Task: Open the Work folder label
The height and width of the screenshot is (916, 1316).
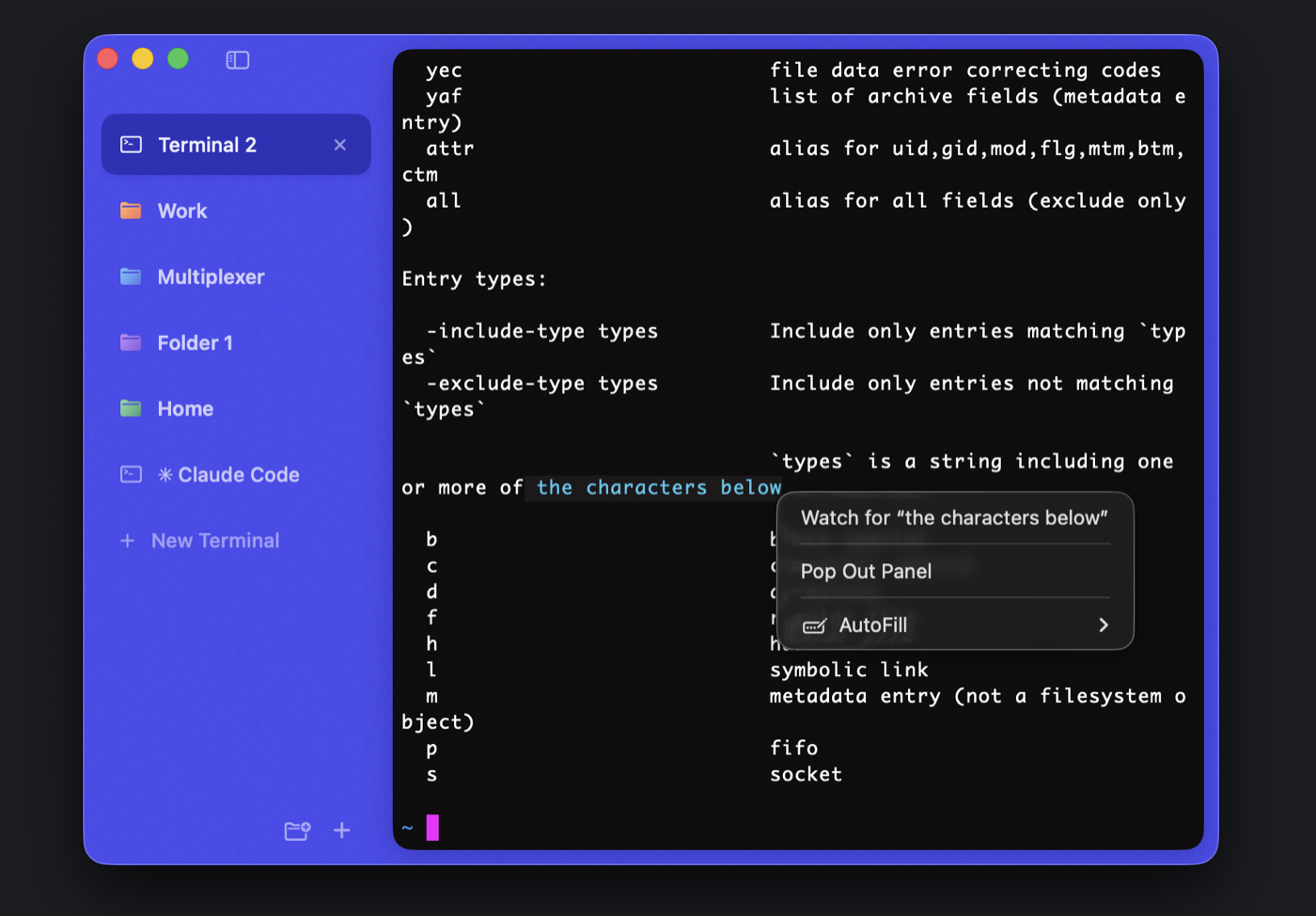Action: click(182, 211)
